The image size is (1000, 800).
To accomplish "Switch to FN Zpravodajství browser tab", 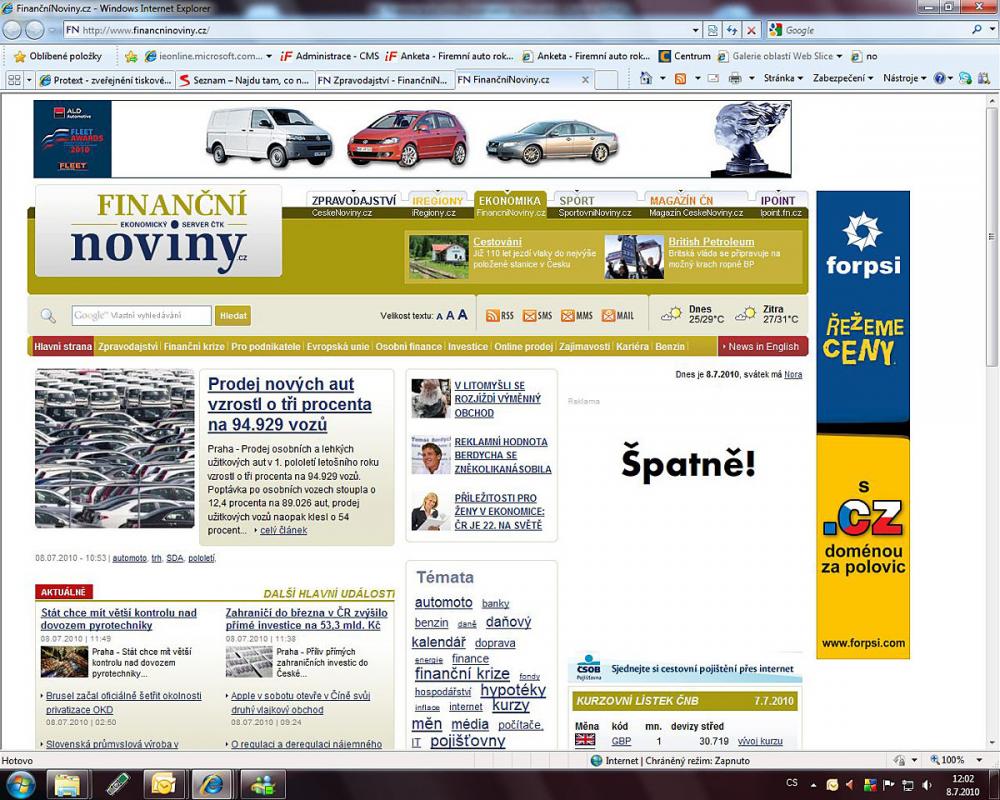I will (384, 80).
